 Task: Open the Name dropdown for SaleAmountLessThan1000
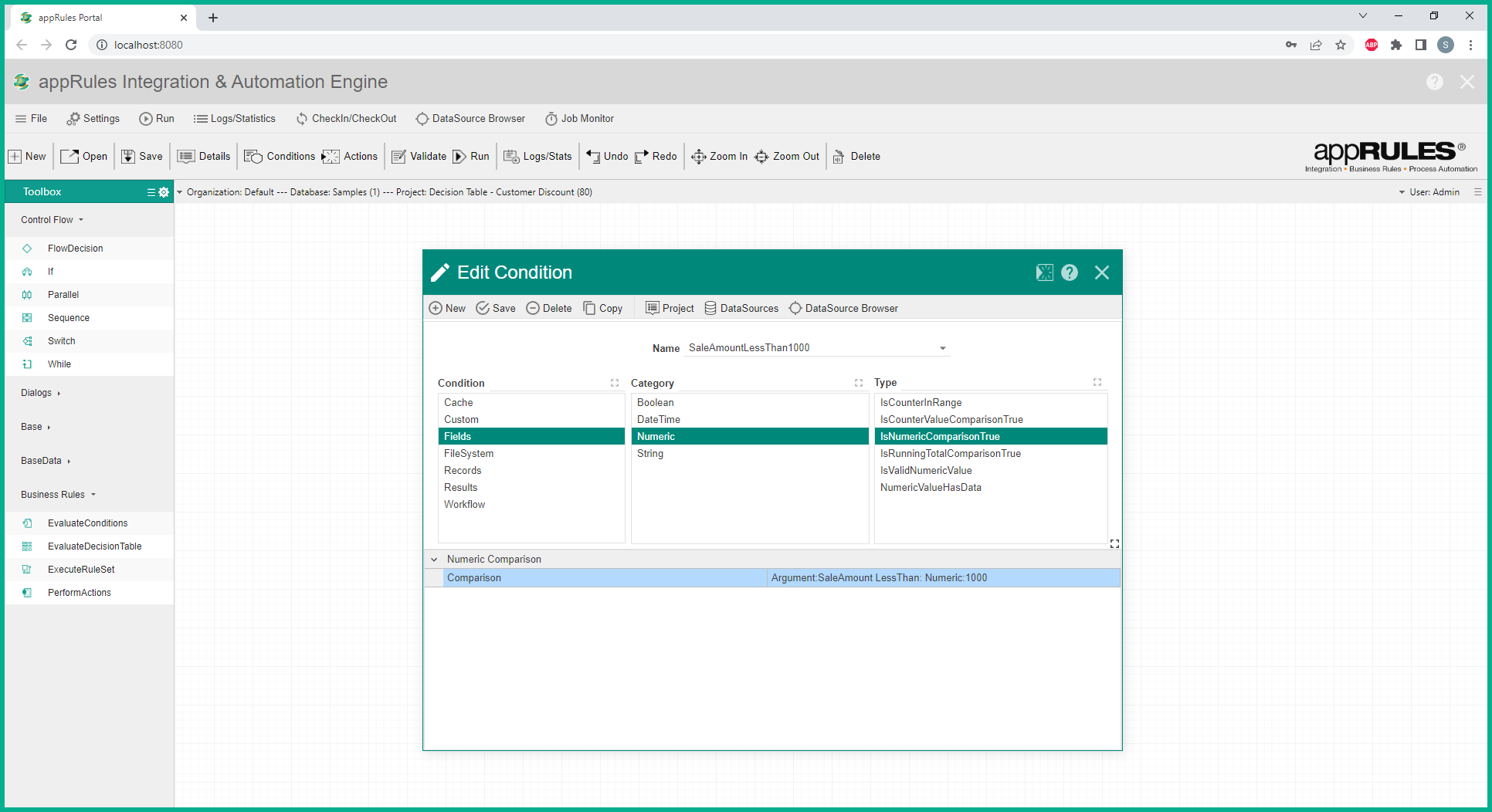click(942, 348)
